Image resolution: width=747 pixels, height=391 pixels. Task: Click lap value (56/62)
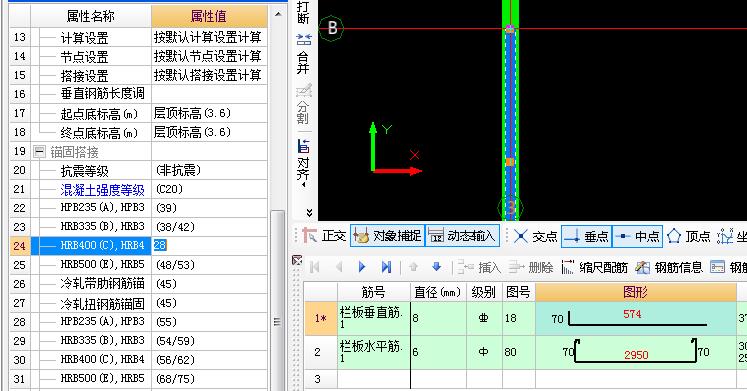pos(209,360)
